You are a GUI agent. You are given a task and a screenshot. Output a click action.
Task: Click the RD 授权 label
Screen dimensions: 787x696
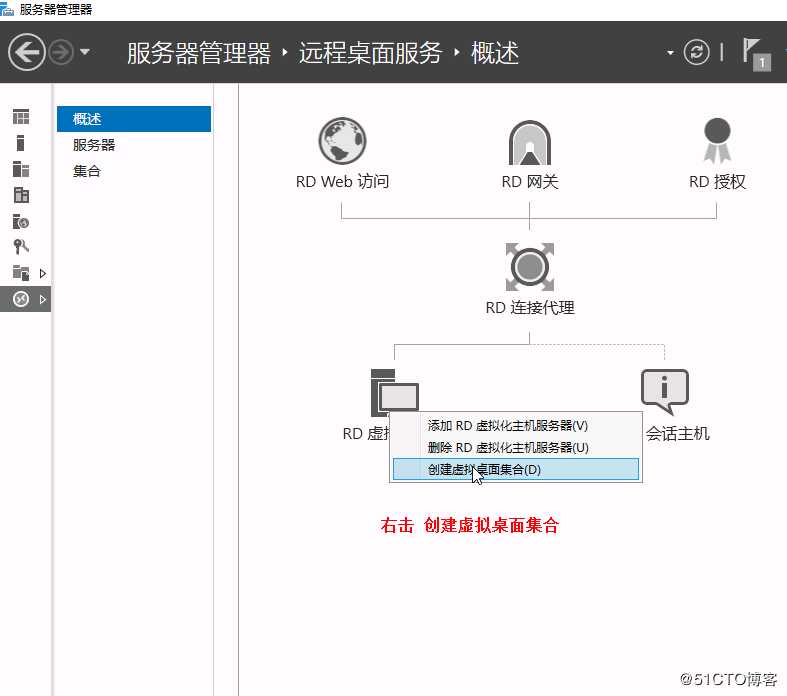pos(717,182)
